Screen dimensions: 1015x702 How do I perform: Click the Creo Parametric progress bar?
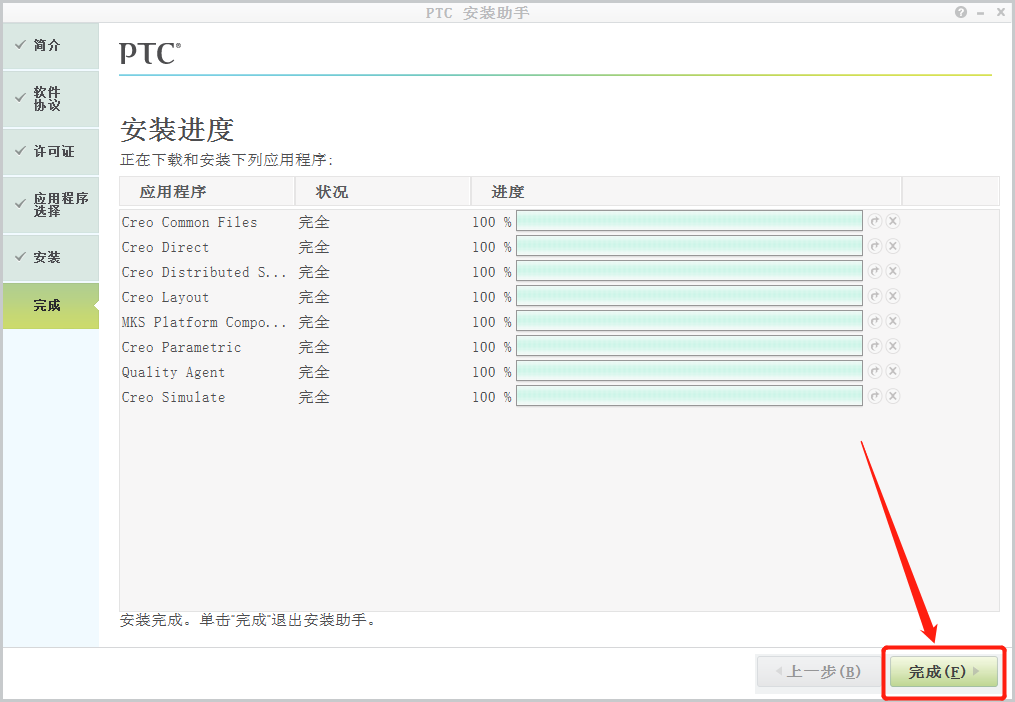click(689, 346)
